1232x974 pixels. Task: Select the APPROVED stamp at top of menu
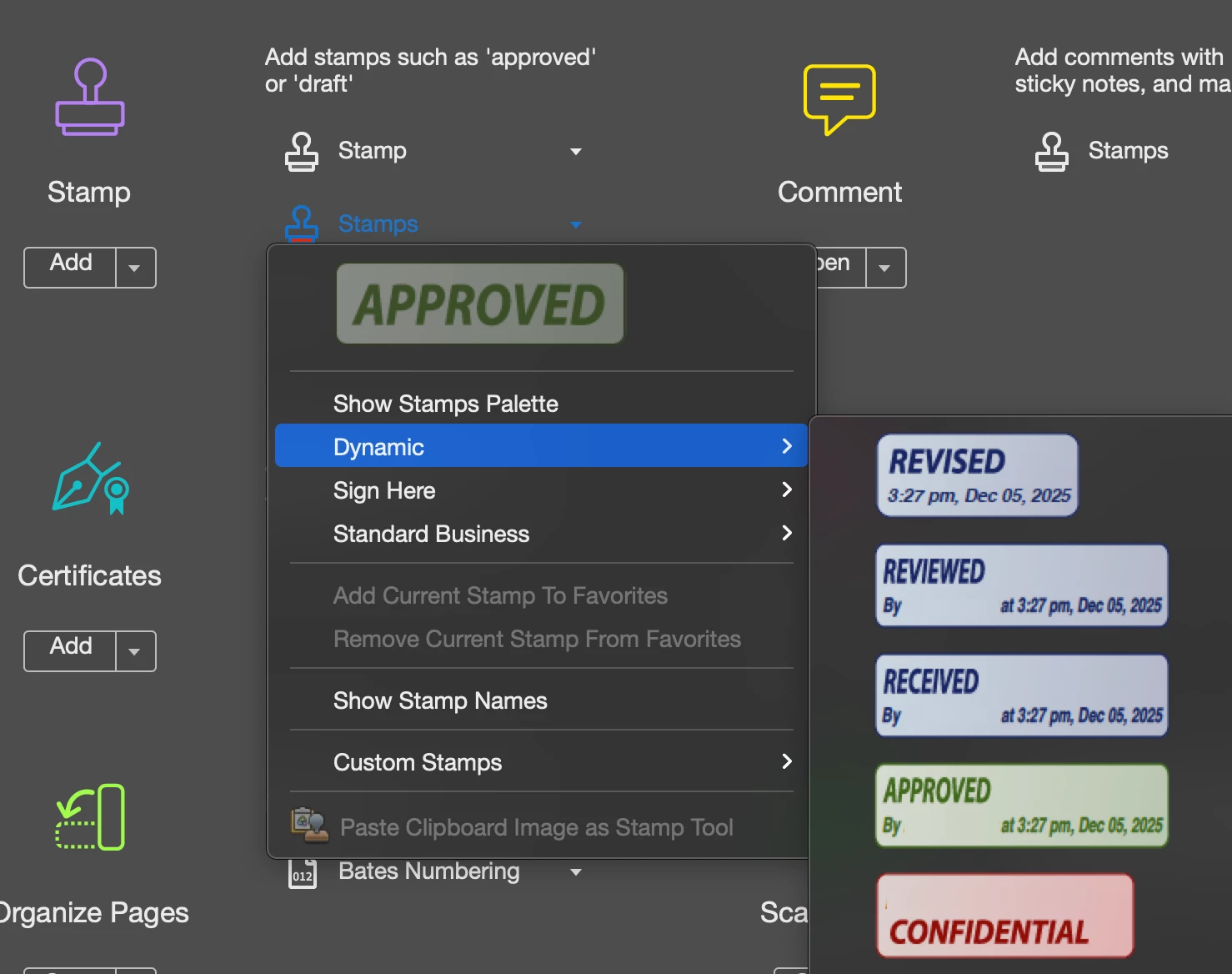[x=480, y=304]
